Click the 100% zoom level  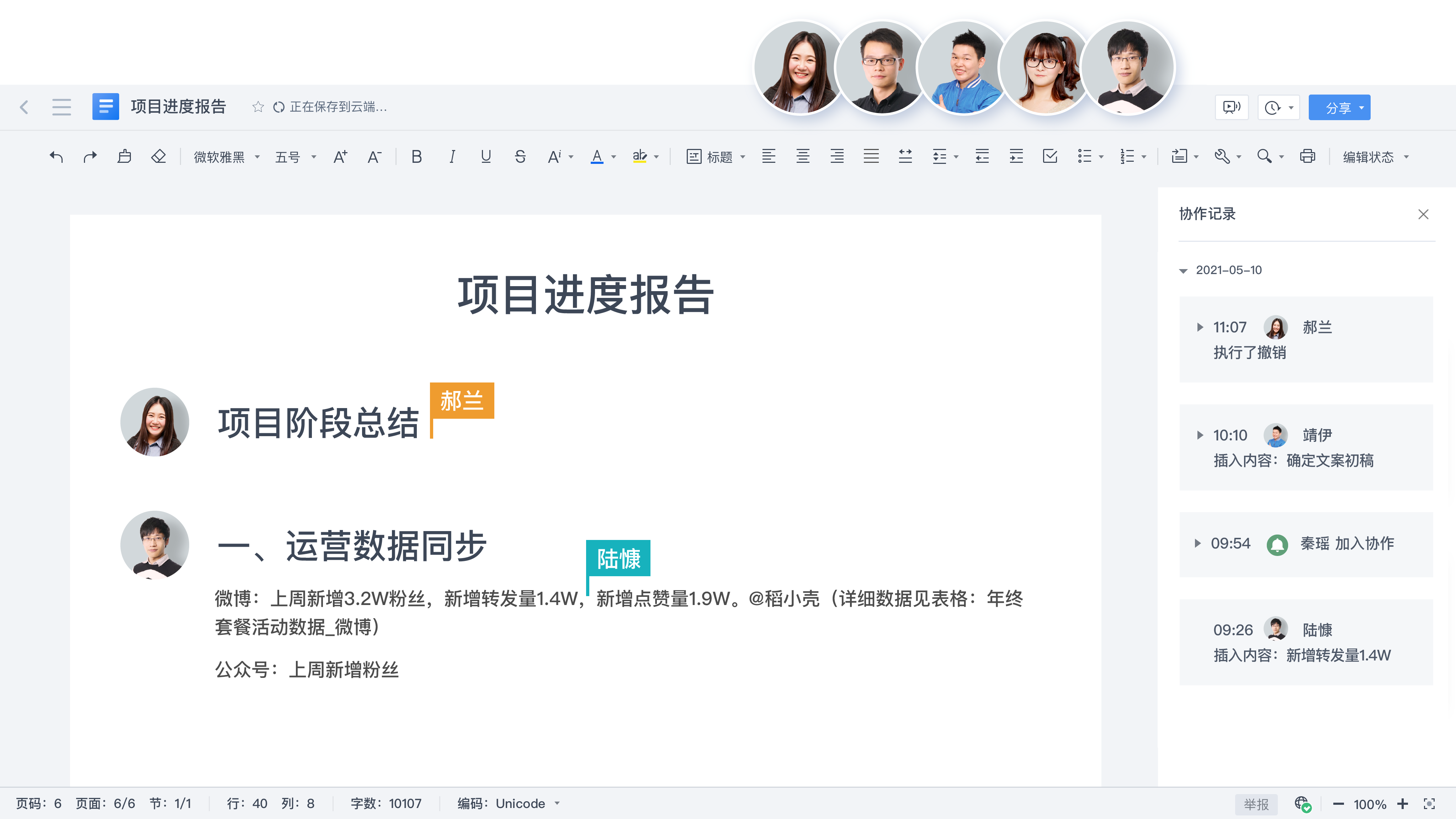pos(1370,804)
